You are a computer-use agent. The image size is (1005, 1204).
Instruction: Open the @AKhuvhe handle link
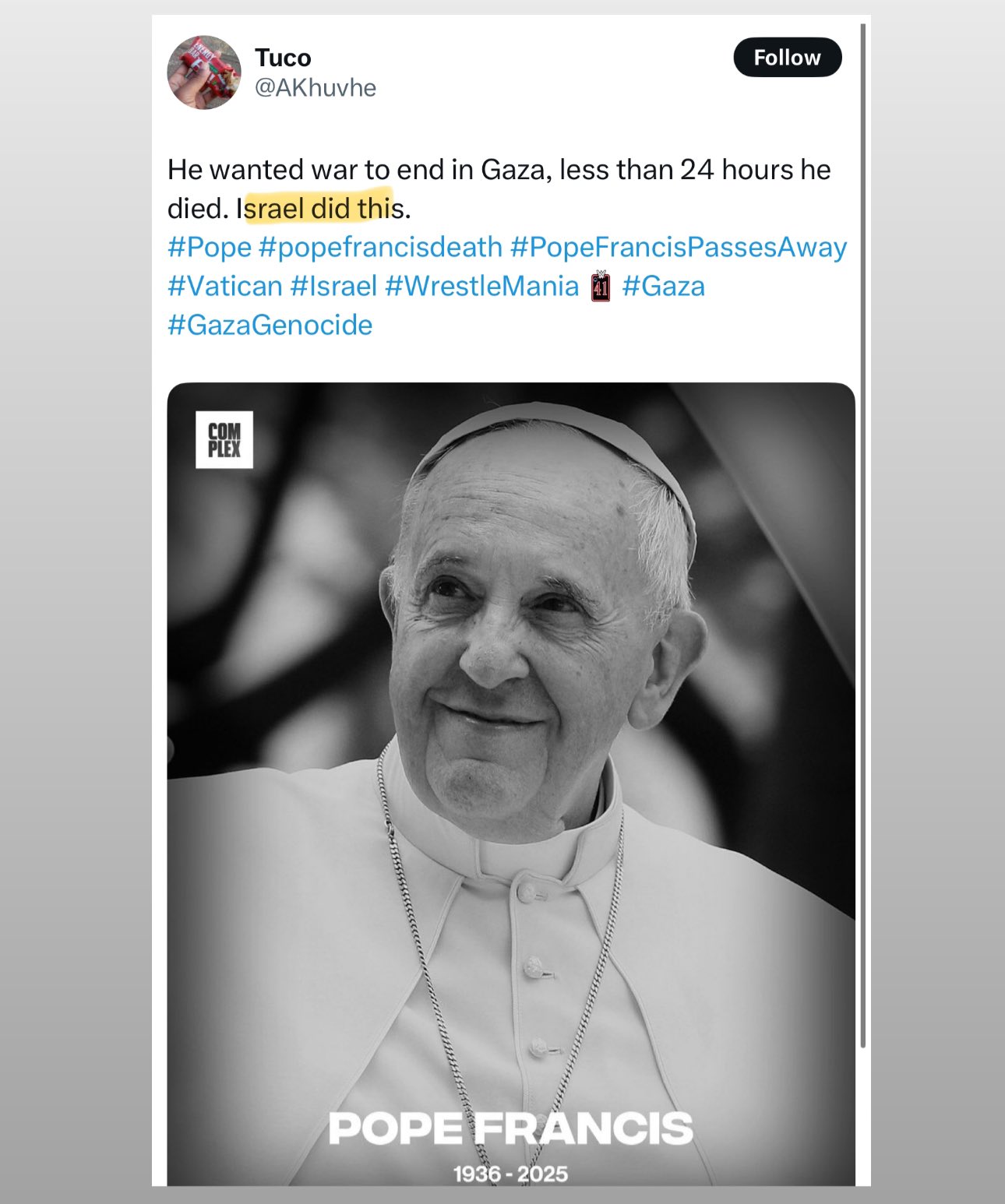click(x=316, y=88)
